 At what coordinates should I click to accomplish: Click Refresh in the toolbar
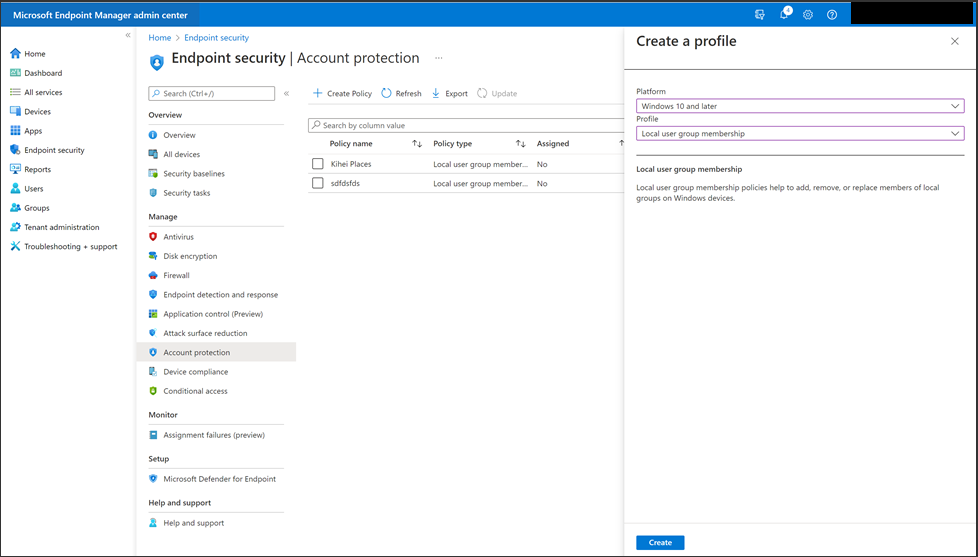tap(402, 94)
